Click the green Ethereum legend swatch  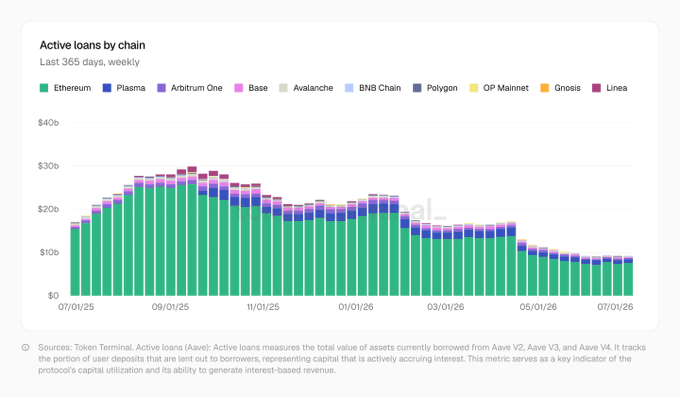click(x=44, y=88)
